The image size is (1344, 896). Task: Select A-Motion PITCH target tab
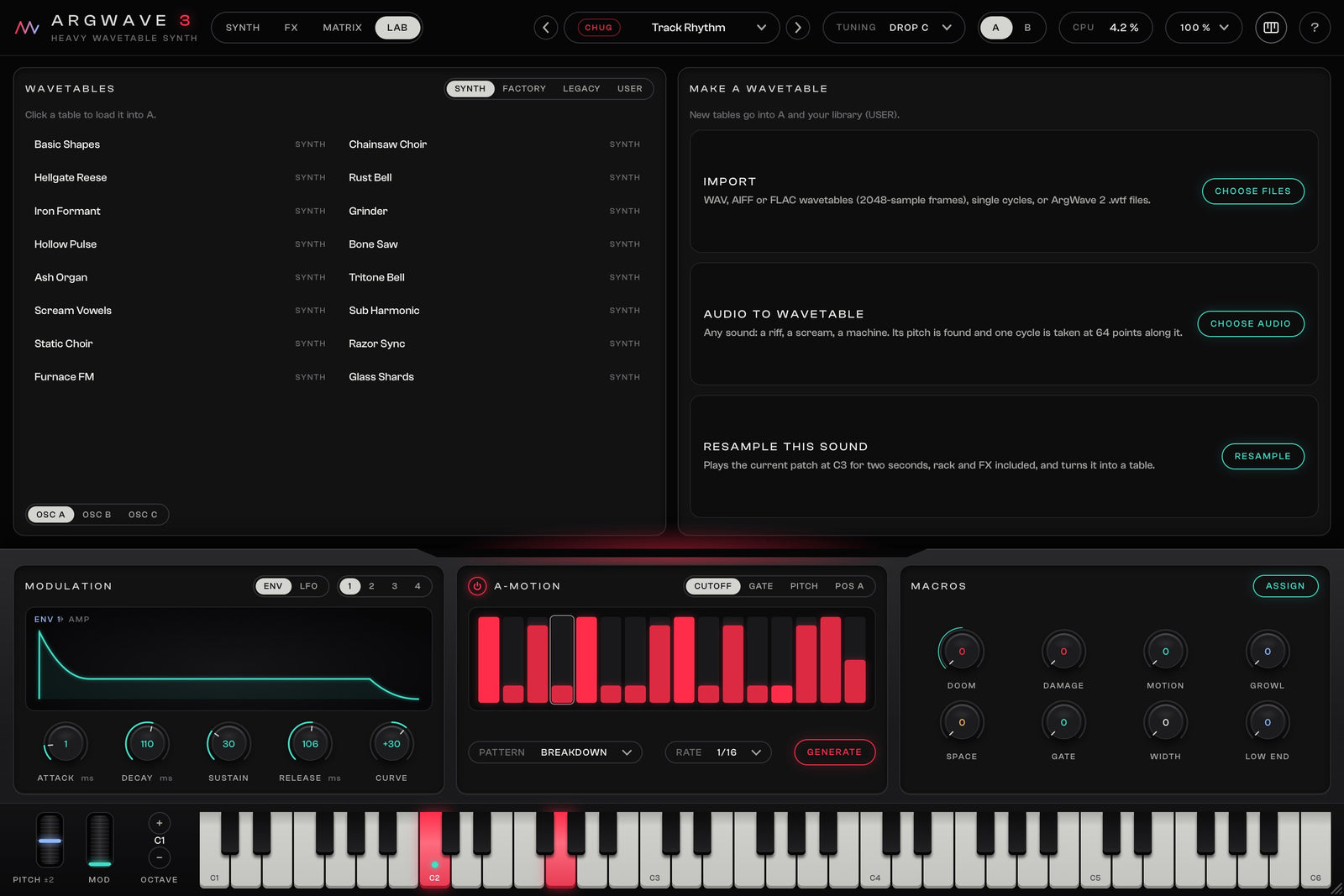point(804,586)
